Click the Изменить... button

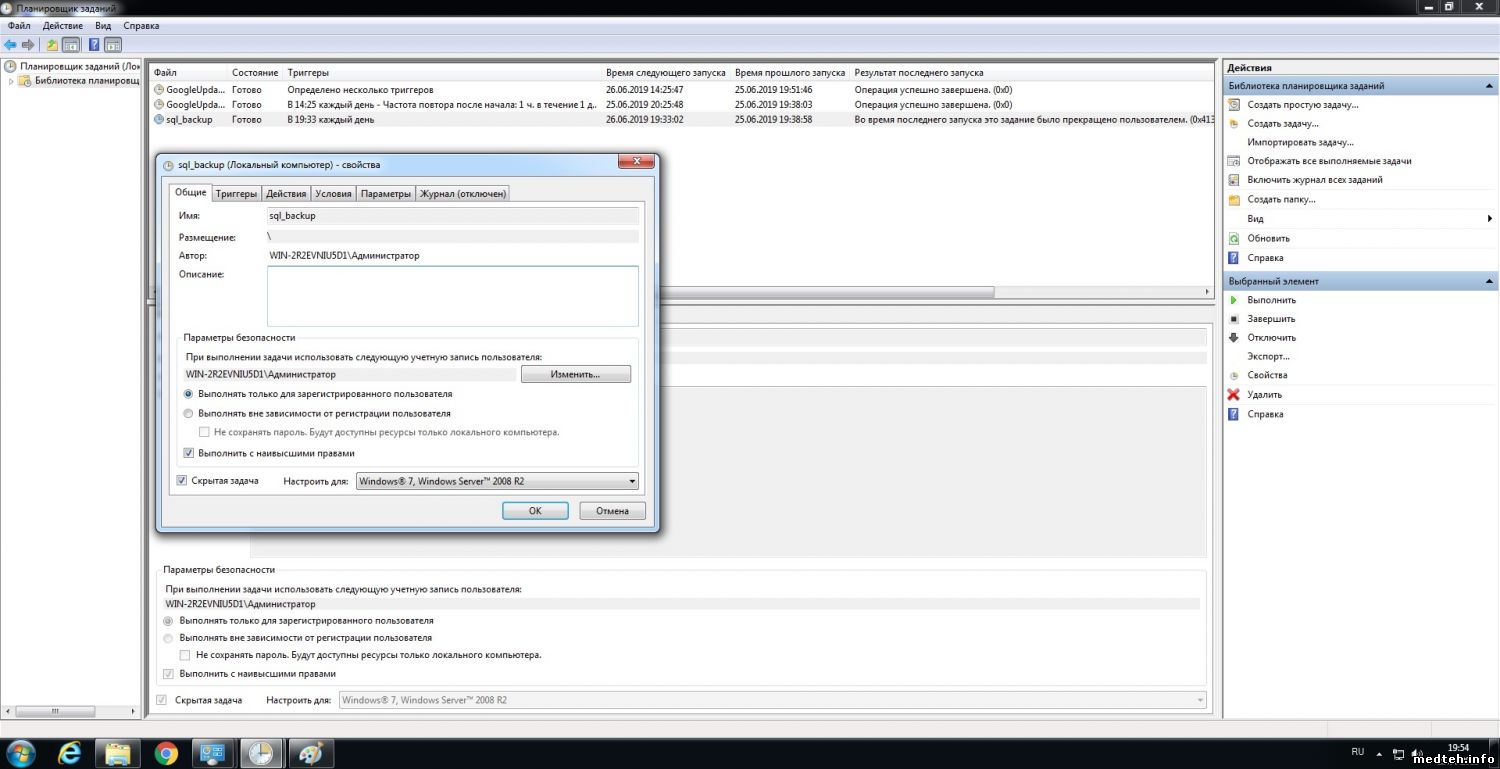coord(575,374)
